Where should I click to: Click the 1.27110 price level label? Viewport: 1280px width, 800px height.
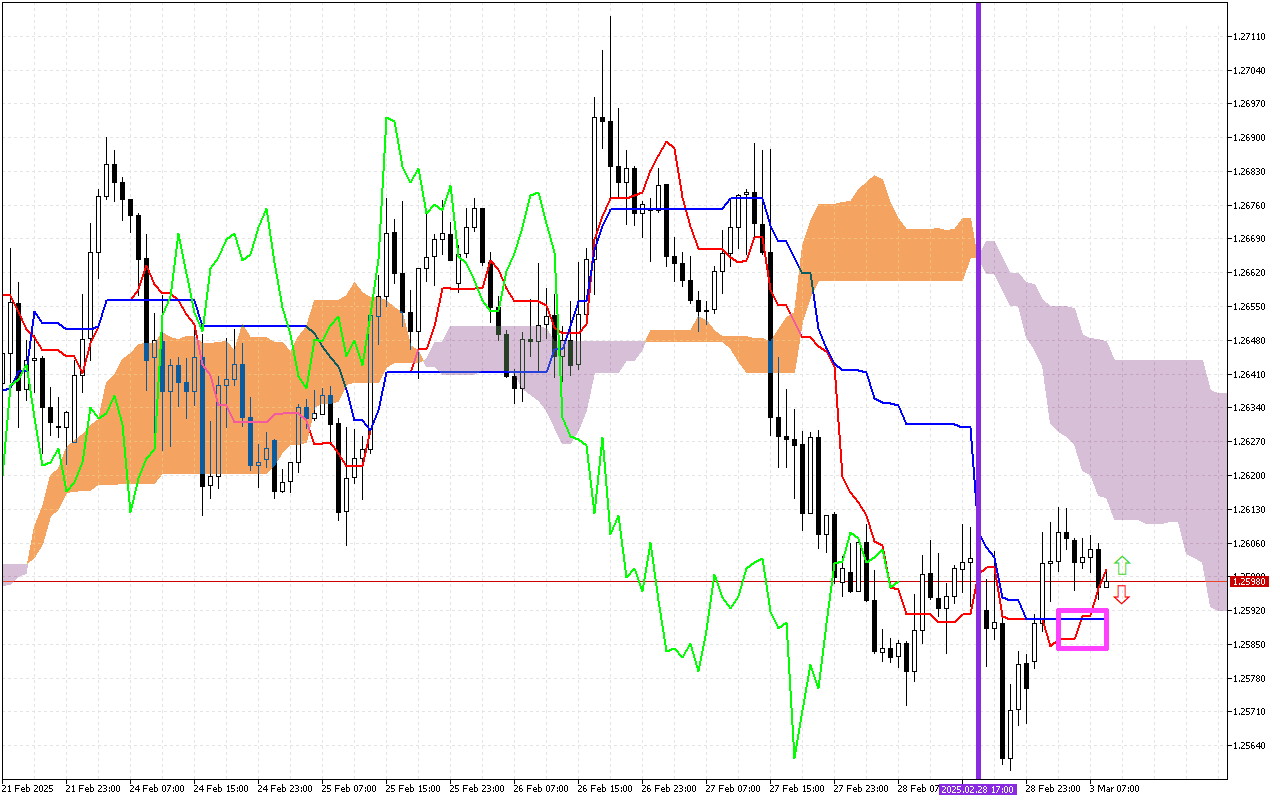coord(1250,37)
